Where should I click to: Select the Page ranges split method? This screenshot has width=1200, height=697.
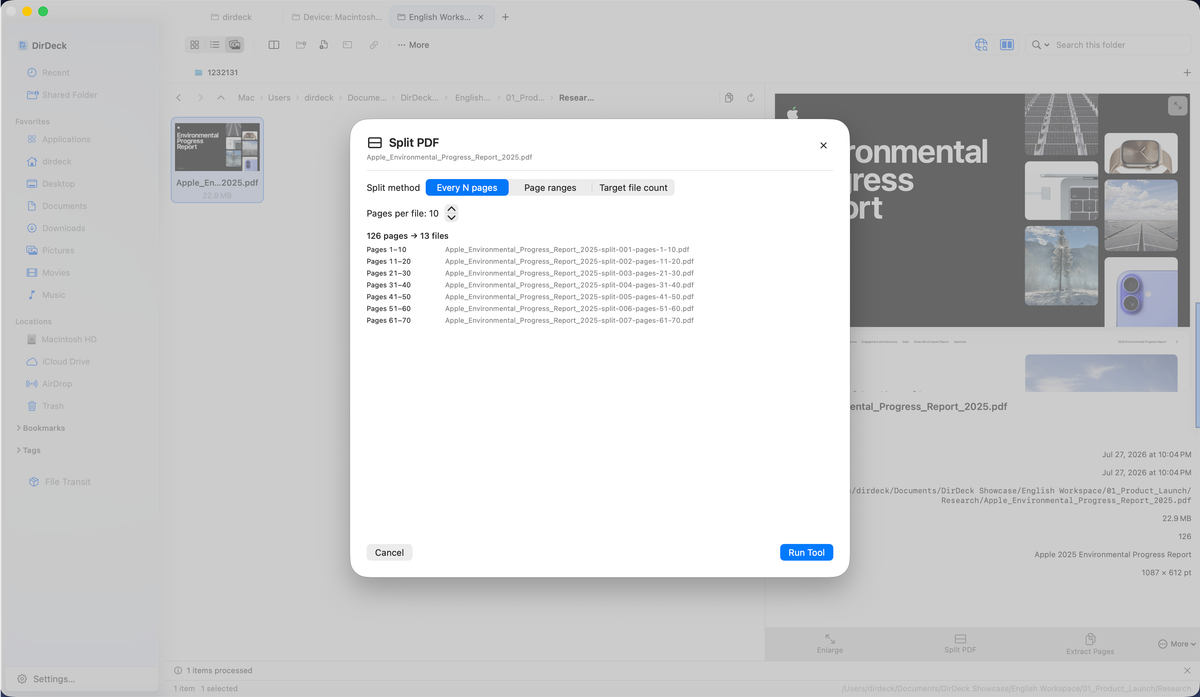click(x=550, y=188)
